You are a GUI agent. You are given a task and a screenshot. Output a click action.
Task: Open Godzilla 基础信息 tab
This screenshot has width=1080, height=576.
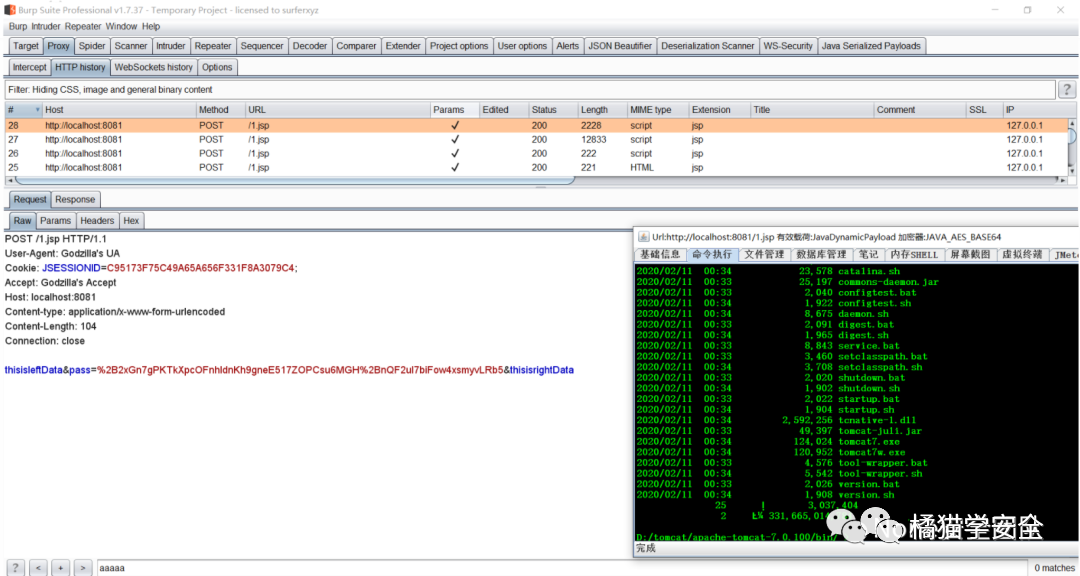pyautogui.click(x=660, y=254)
